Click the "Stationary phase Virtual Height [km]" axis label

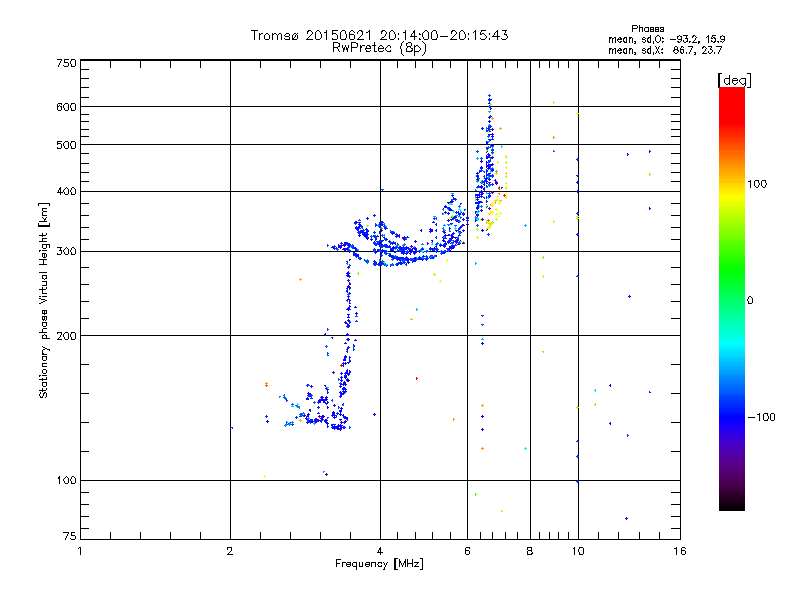coord(44,300)
